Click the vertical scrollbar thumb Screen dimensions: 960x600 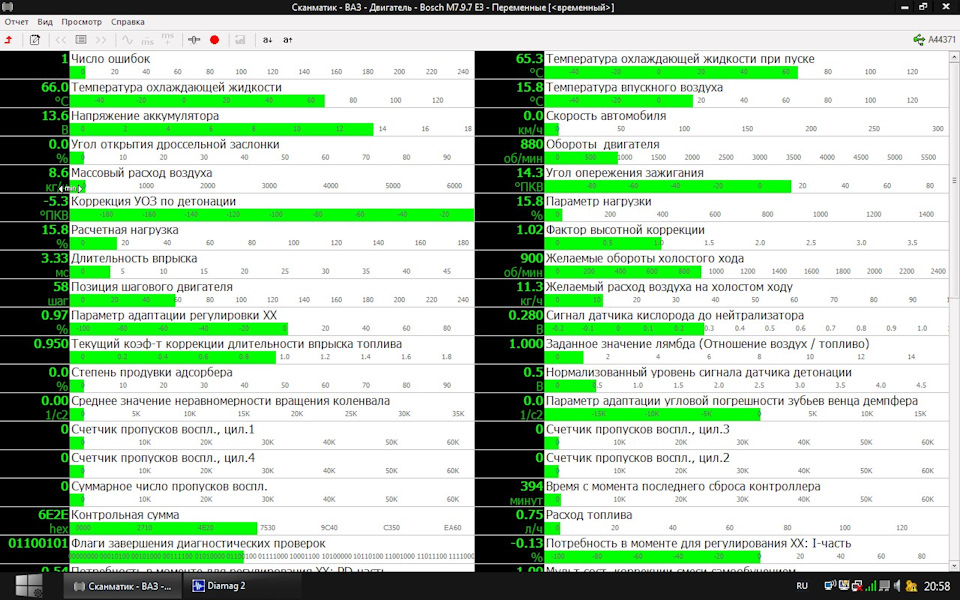954,180
